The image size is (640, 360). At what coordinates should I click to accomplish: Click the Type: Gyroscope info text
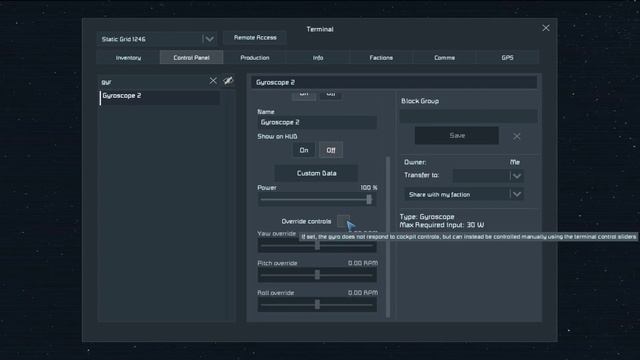click(x=427, y=217)
